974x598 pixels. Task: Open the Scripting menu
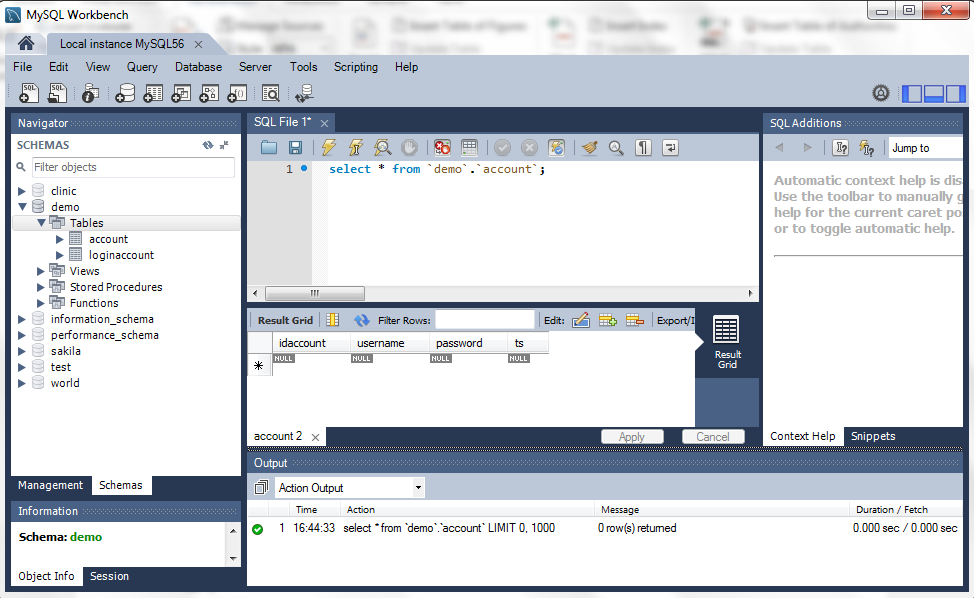[355, 66]
